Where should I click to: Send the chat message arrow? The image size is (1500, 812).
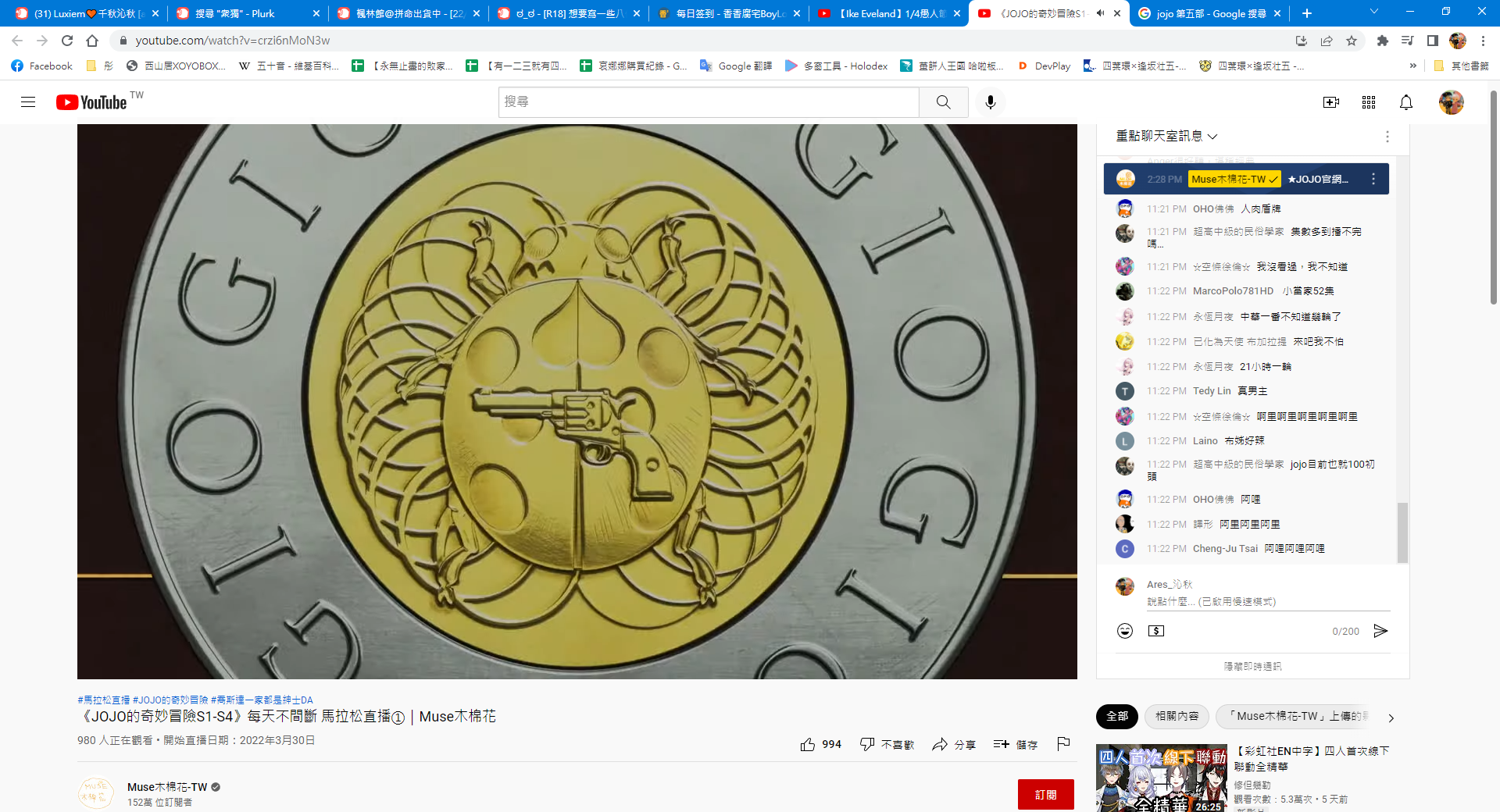(x=1380, y=631)
